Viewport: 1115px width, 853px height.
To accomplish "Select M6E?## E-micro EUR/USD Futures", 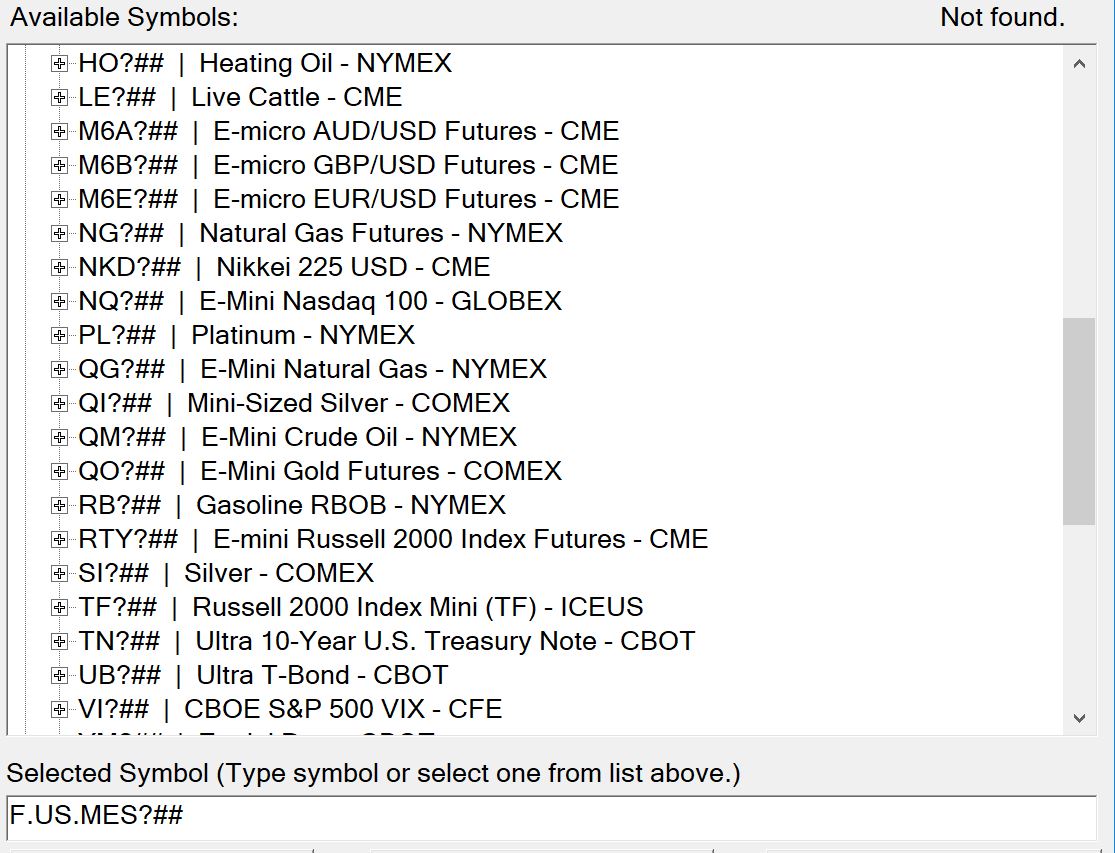I will tap(348, 200).
